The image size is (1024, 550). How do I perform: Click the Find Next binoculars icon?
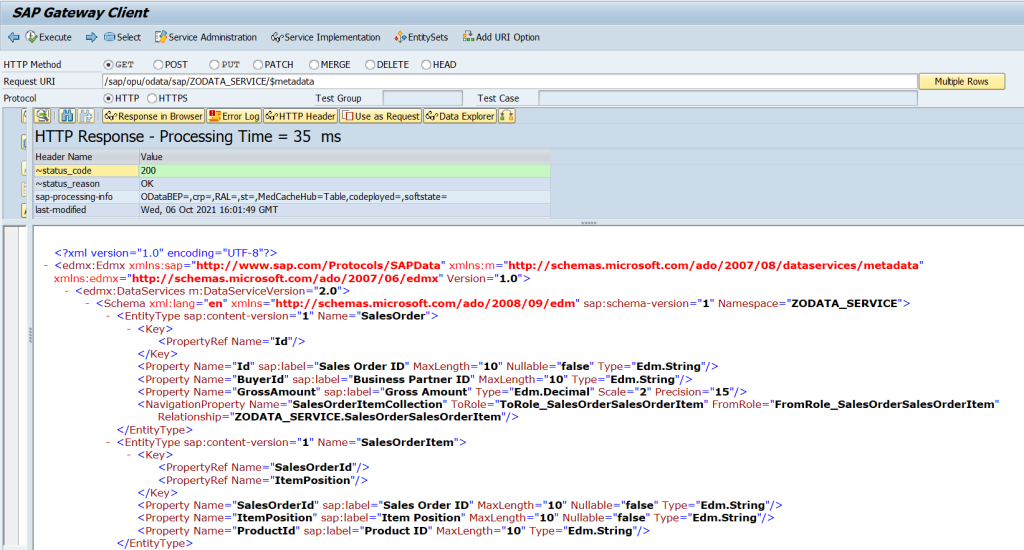(x=86, y=116)
